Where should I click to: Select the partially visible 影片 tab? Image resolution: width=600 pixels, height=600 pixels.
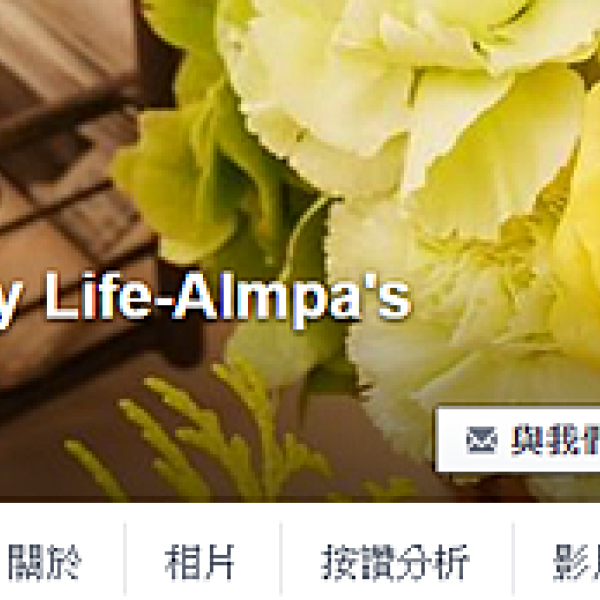[x=576, y=562]
